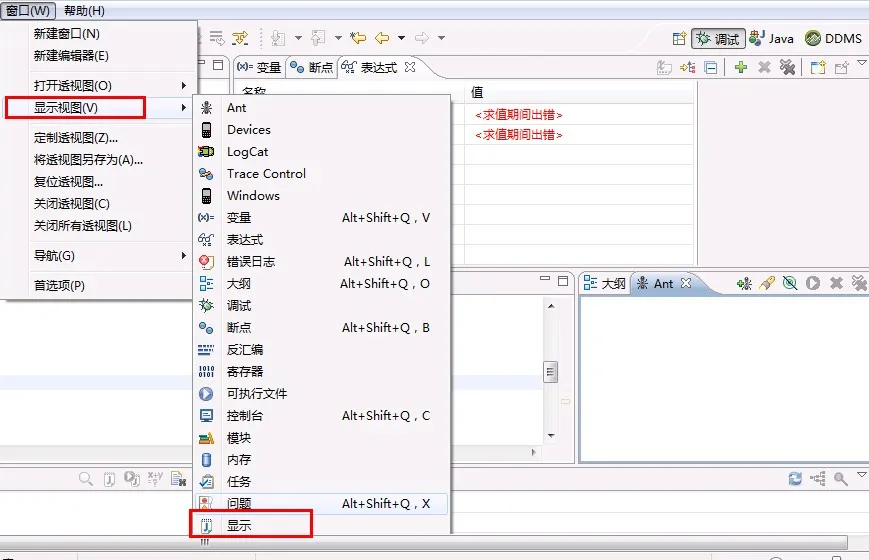Switch to the 断点 tab
The height and width of the screenshot is (560, 869).
pos(312,67)
